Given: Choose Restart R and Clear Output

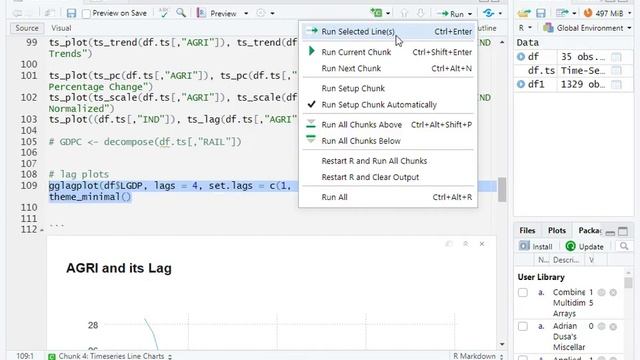Looking at the screenshot, I should pos(388,177).
